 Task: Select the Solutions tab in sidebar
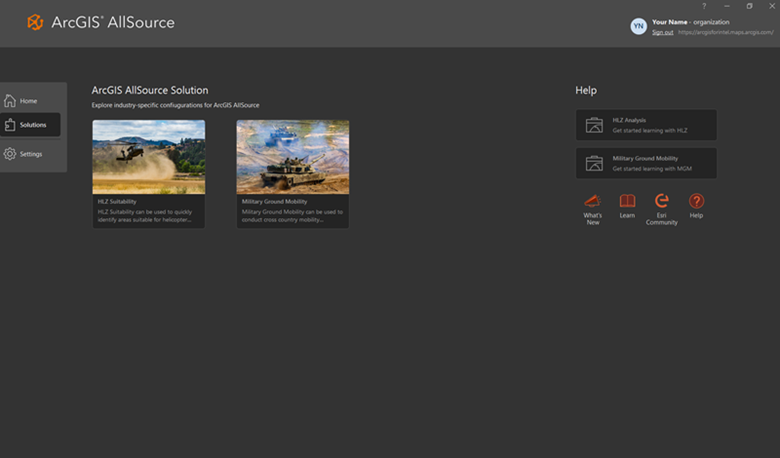(x=30, y=125)
